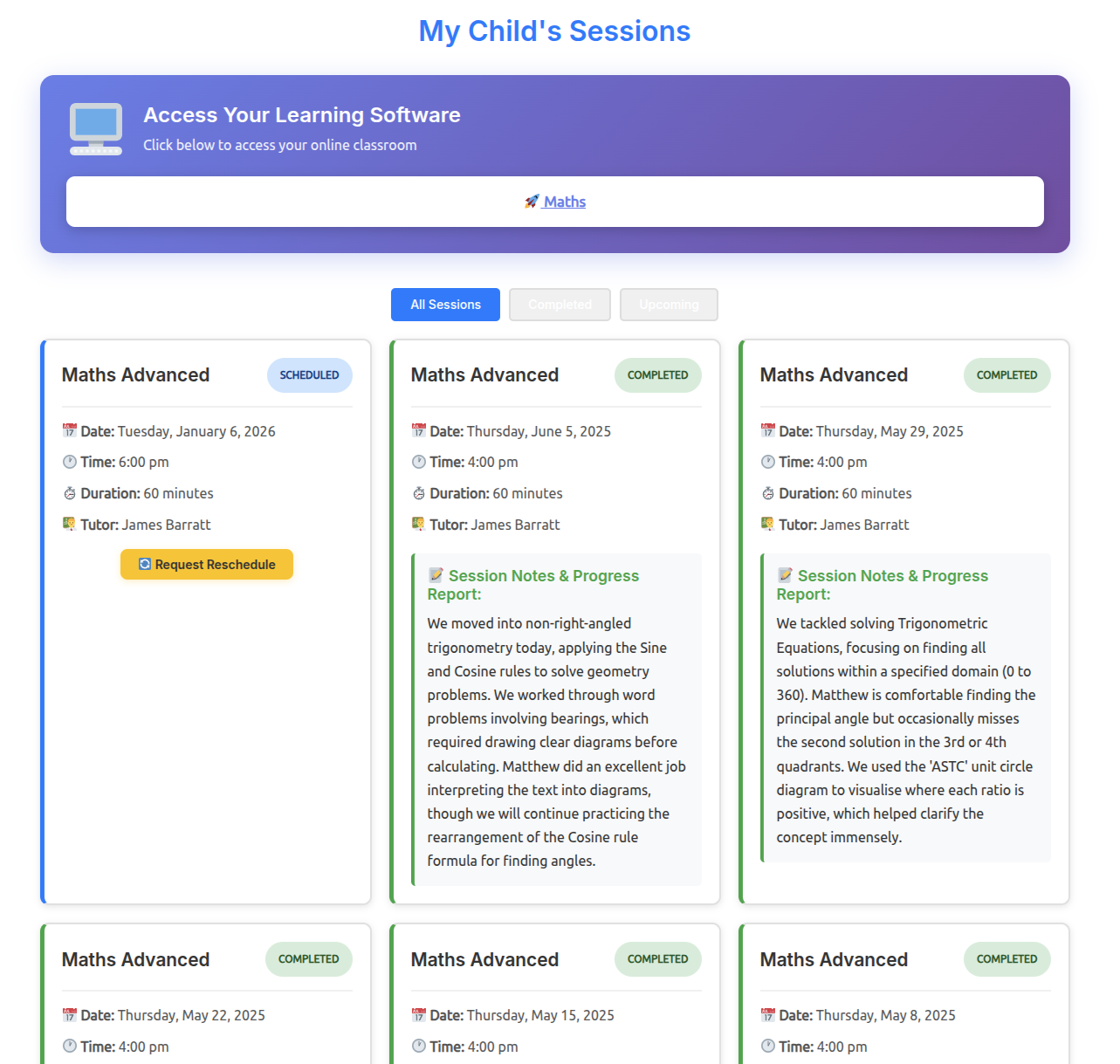
Task: Click COMPLETED badge on May 15 session
Action: click(x=657, y=959)
